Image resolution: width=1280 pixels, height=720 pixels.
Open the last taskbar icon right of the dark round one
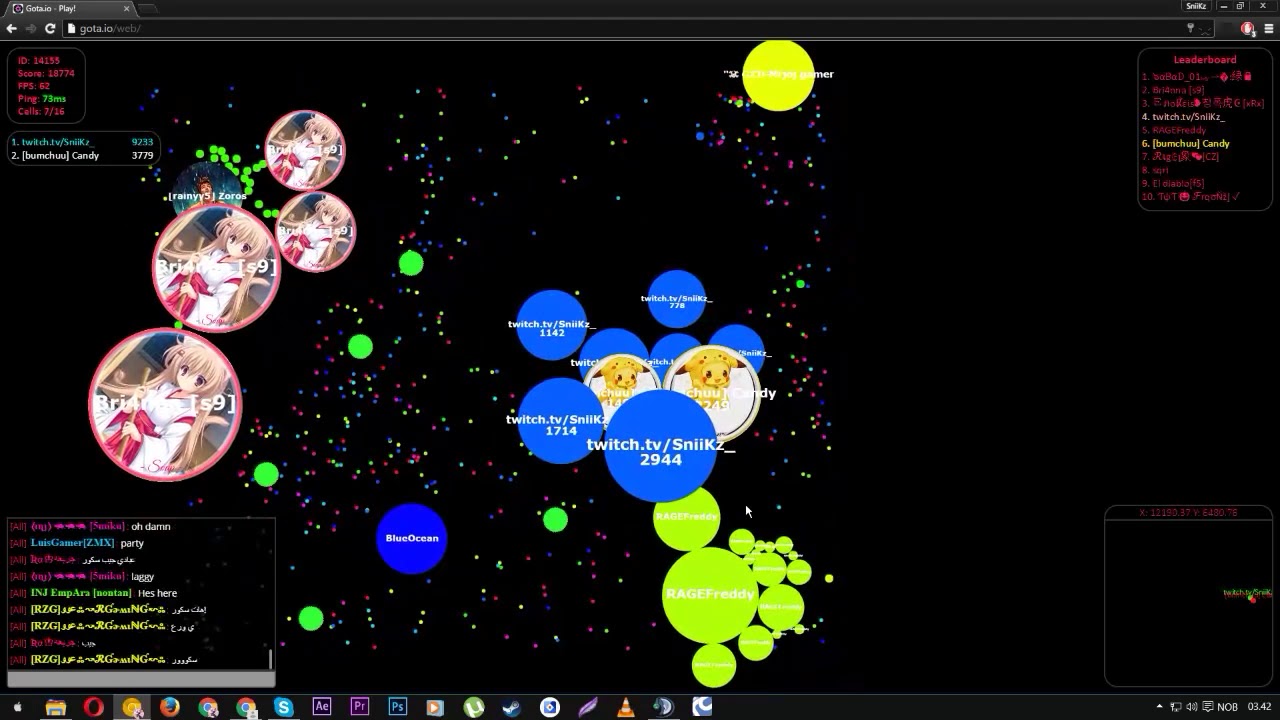(x=702, y=707)
